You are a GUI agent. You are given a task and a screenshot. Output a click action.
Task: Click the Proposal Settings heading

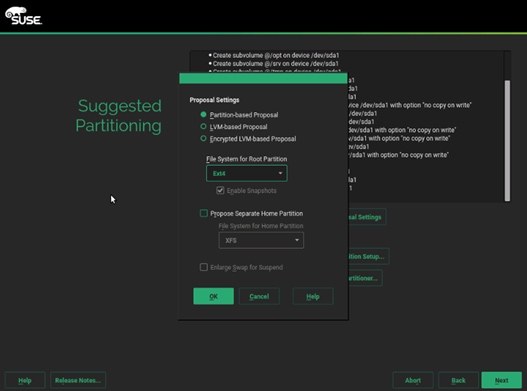point(214,100)
